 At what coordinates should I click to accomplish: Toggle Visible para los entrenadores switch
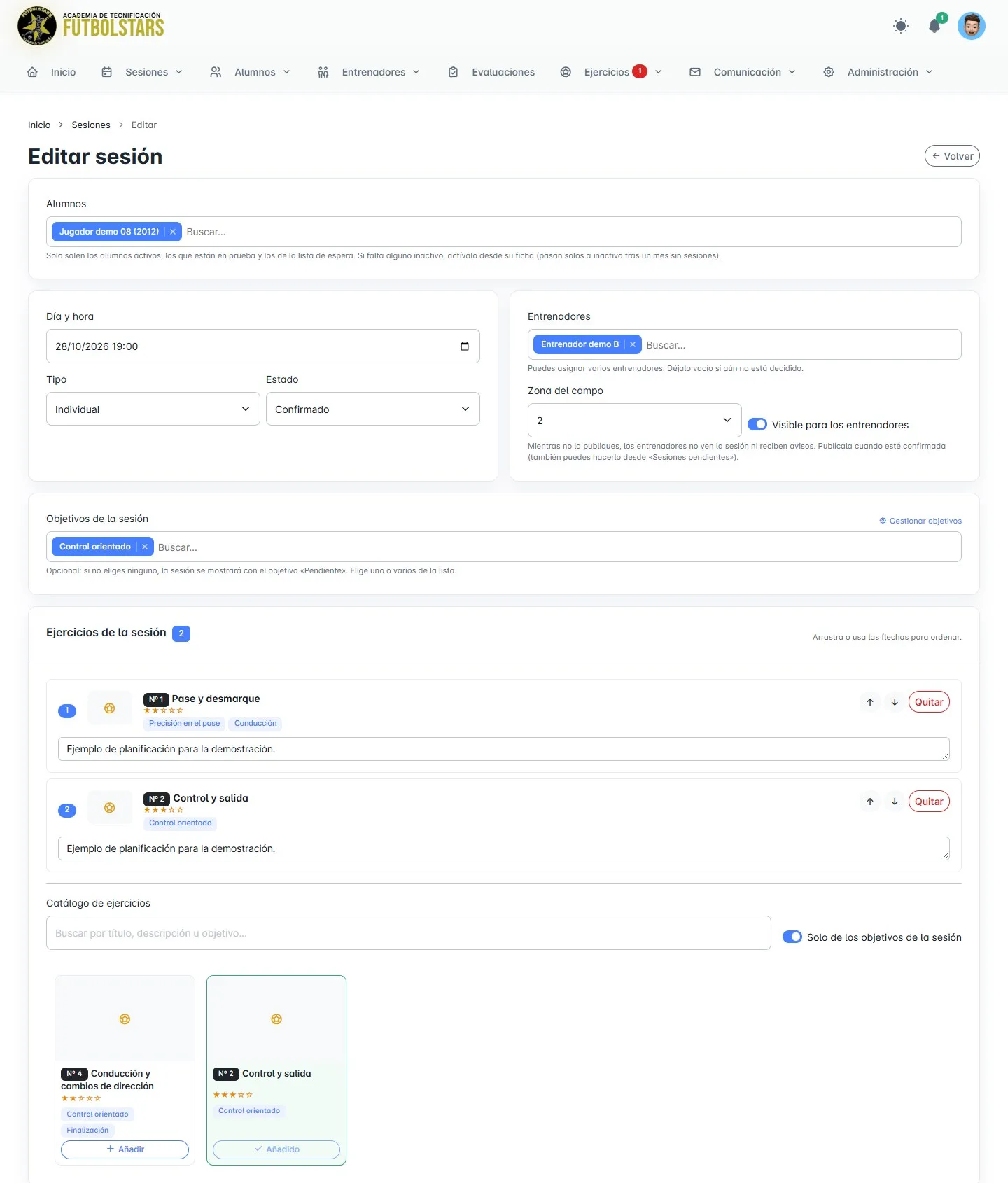tap(757, 424)
